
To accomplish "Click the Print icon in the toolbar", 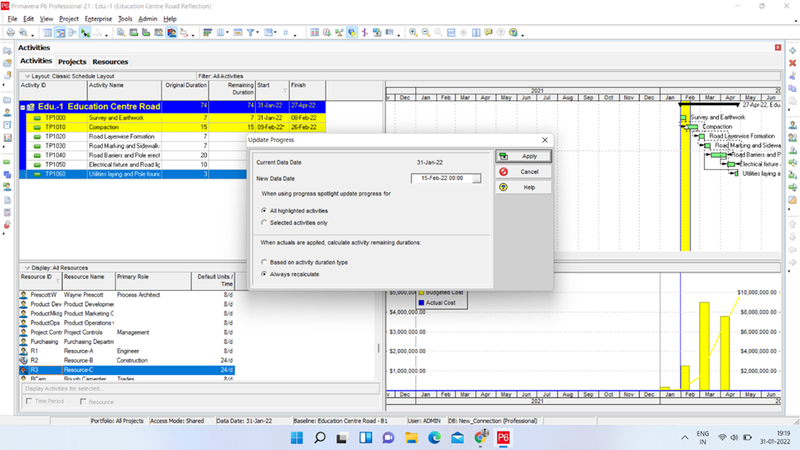I will 10,33.
